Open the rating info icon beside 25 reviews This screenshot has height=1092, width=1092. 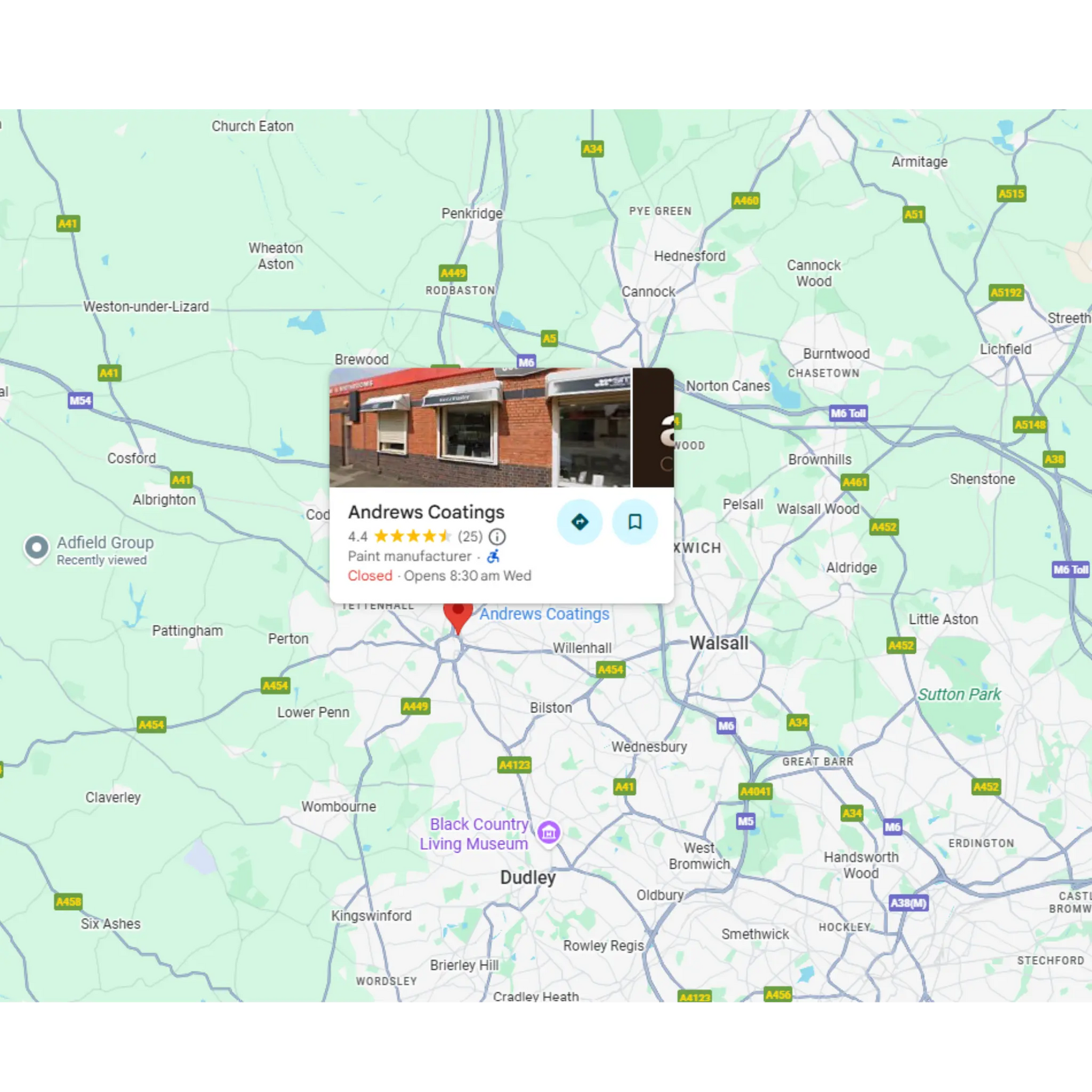click(497, 536)
